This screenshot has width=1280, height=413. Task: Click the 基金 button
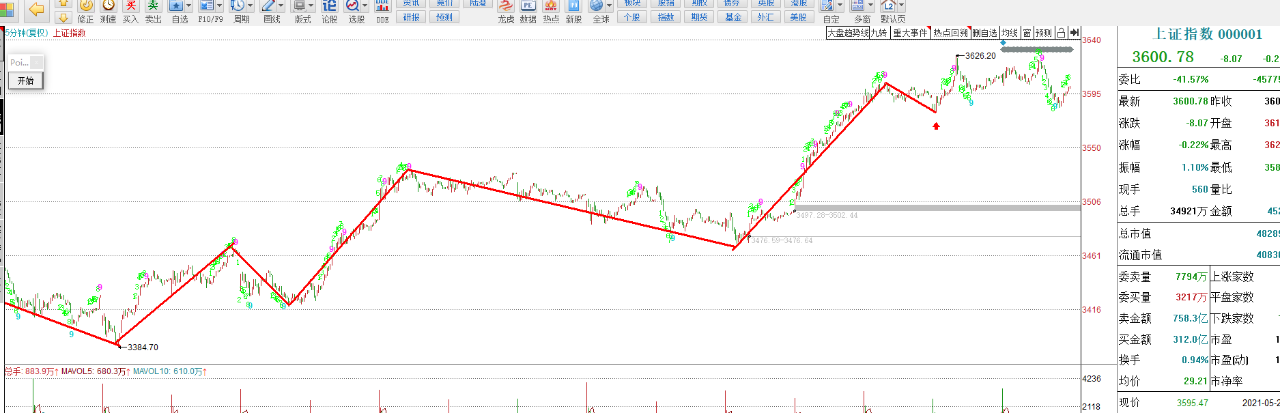tap(733, 17)
